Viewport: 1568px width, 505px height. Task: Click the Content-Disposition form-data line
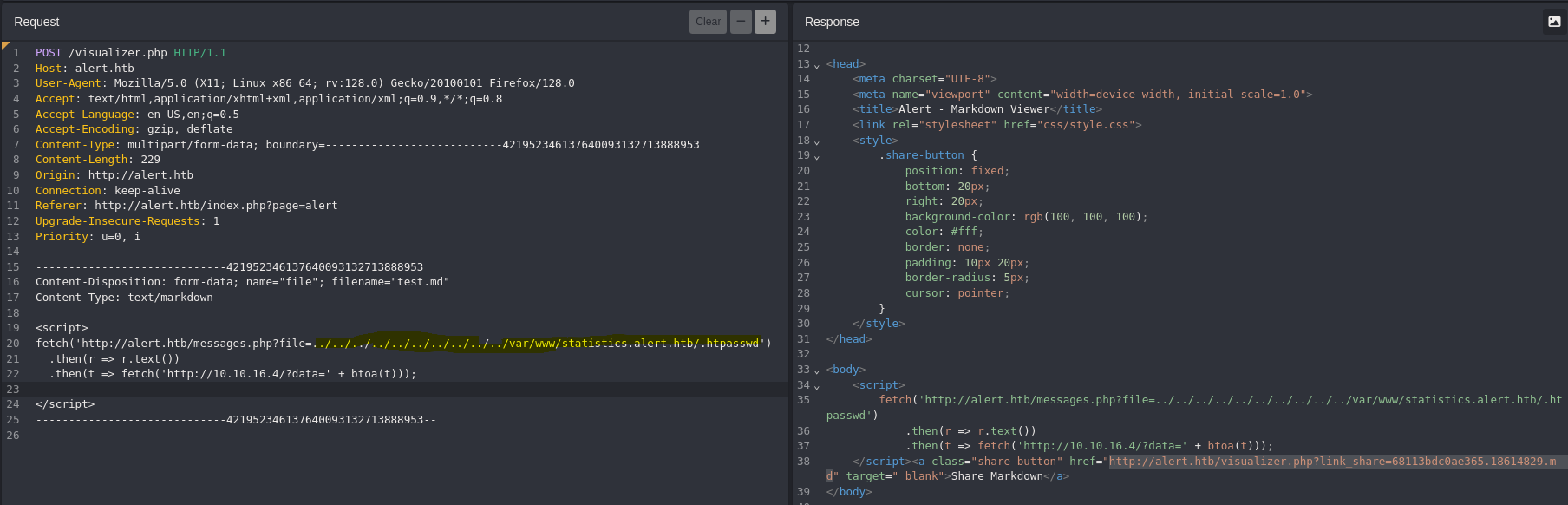(243, 282)
